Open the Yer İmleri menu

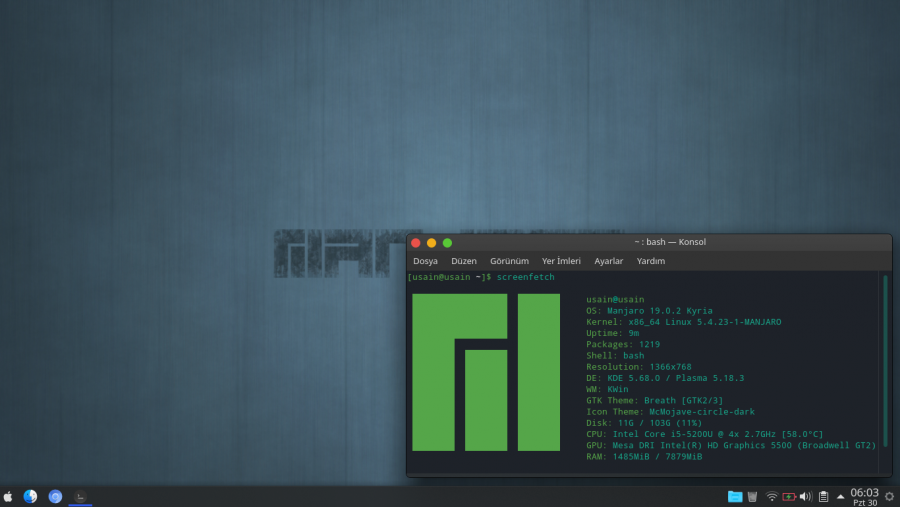pyautogui.click(x=561, y=261)
